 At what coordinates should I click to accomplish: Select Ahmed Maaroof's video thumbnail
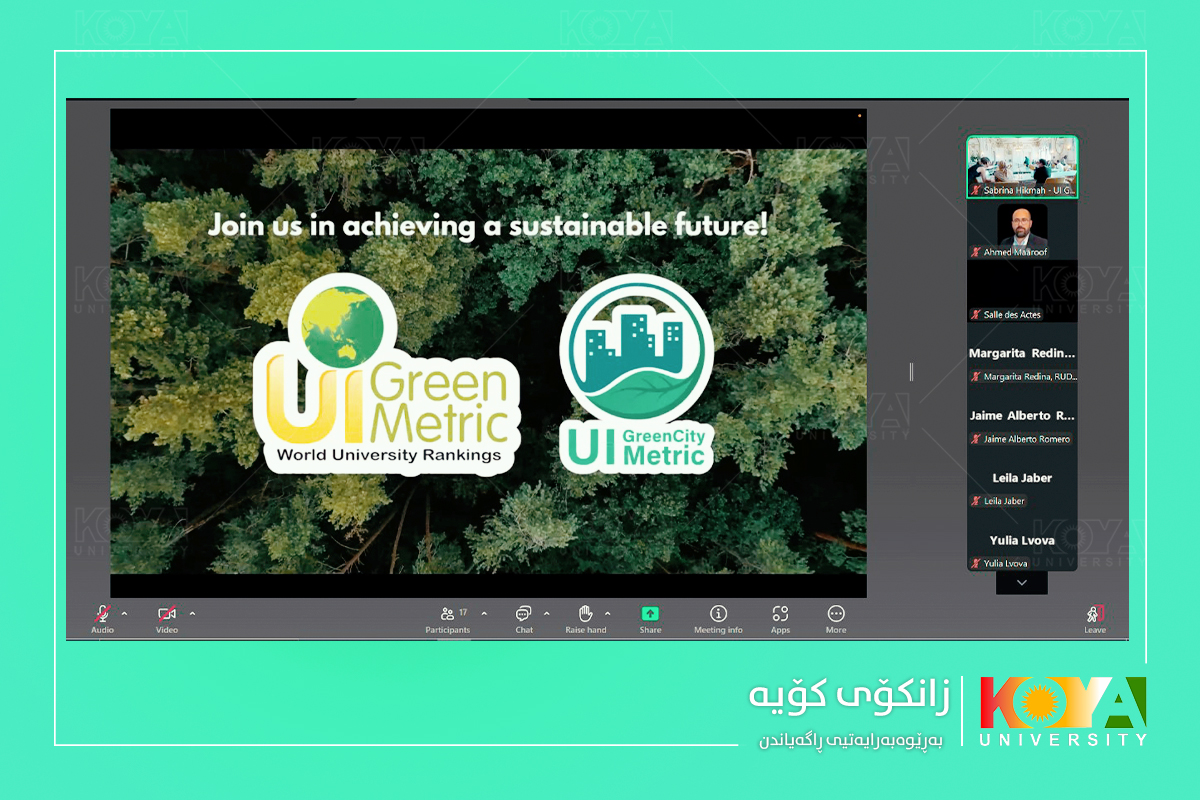click(x=1022, y=230)
